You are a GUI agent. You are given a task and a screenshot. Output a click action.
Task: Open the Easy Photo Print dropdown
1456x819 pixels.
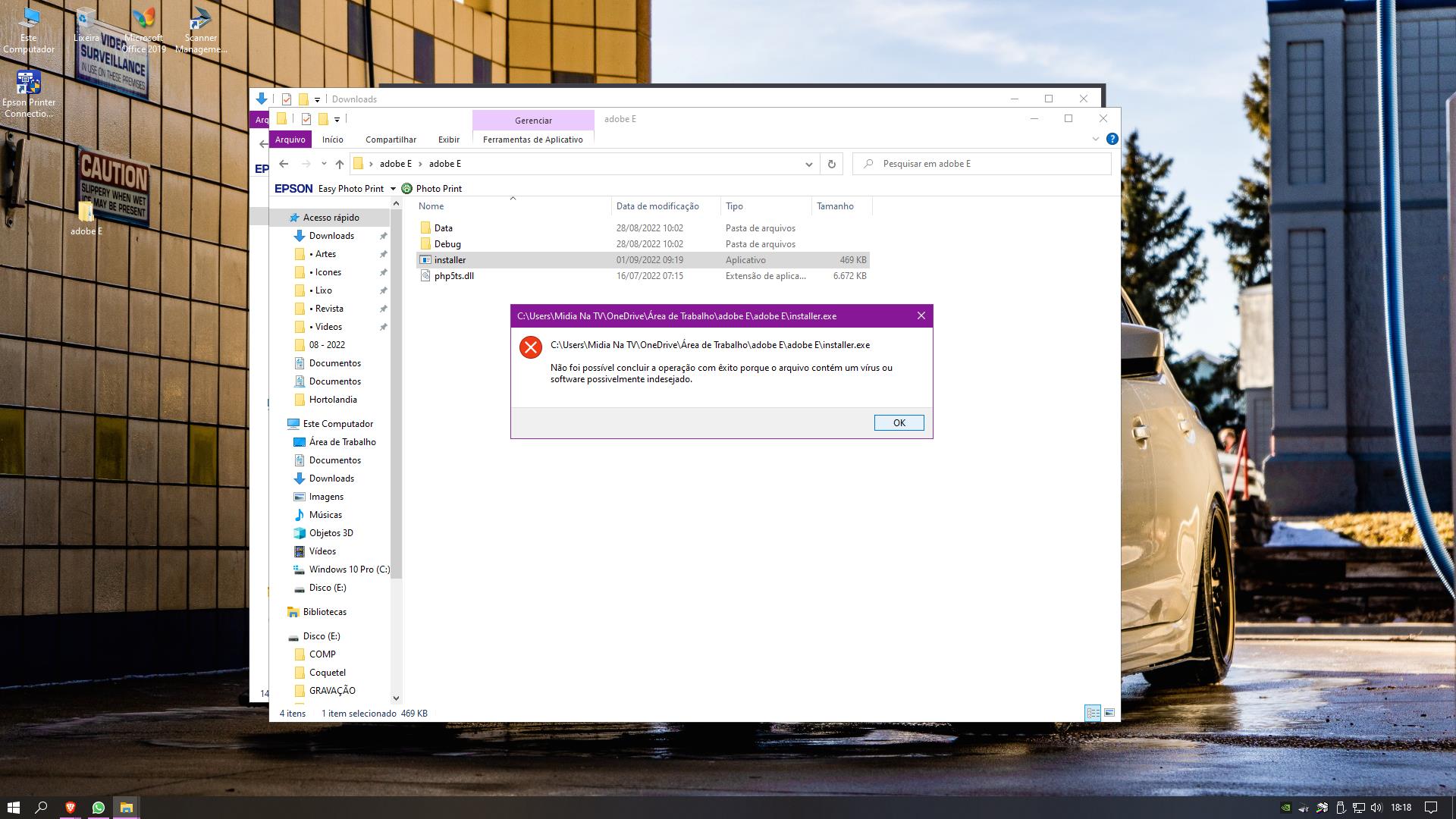tap(393, 189)
